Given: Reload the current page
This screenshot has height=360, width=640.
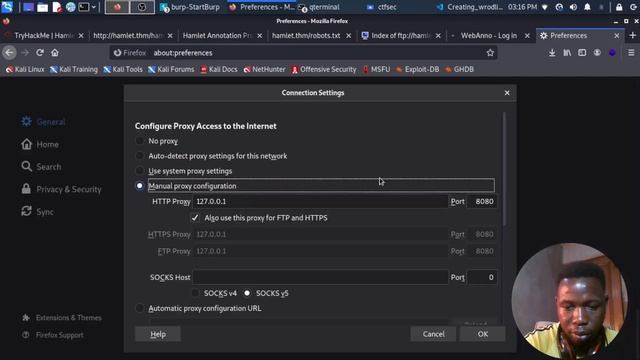Looking at the screenshot, I should [40, 53].
